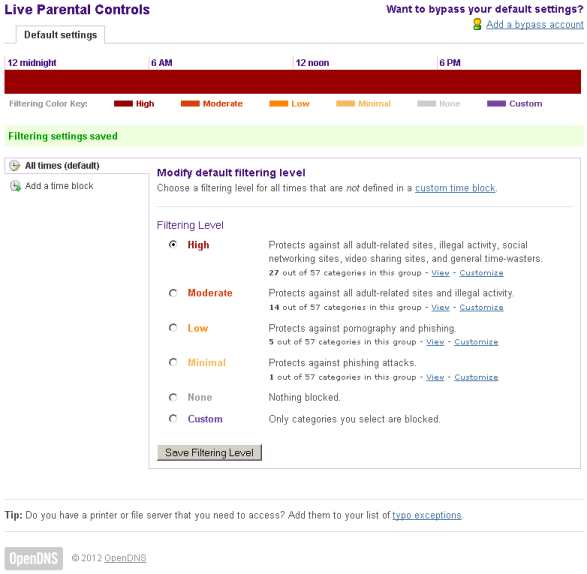Click the red timeline bar at noon

click(x=293, y=82)
